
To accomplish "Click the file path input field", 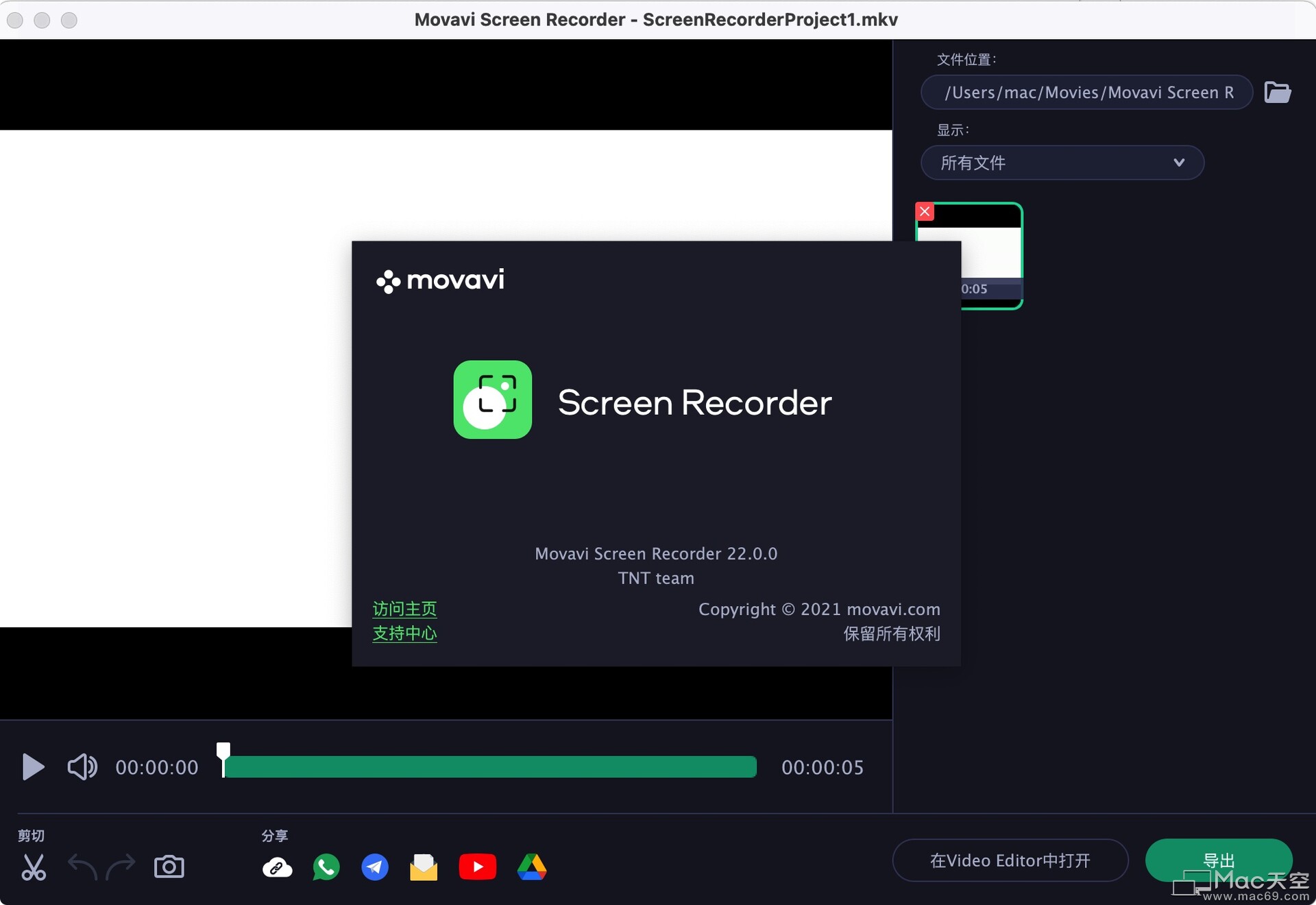I will (1087, 92).
